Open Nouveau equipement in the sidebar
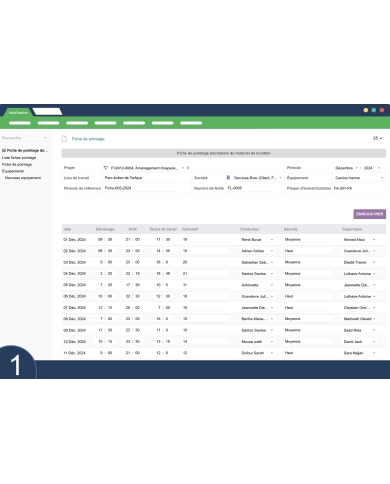This screenshot has width=390, height=484. click(23, 178)
